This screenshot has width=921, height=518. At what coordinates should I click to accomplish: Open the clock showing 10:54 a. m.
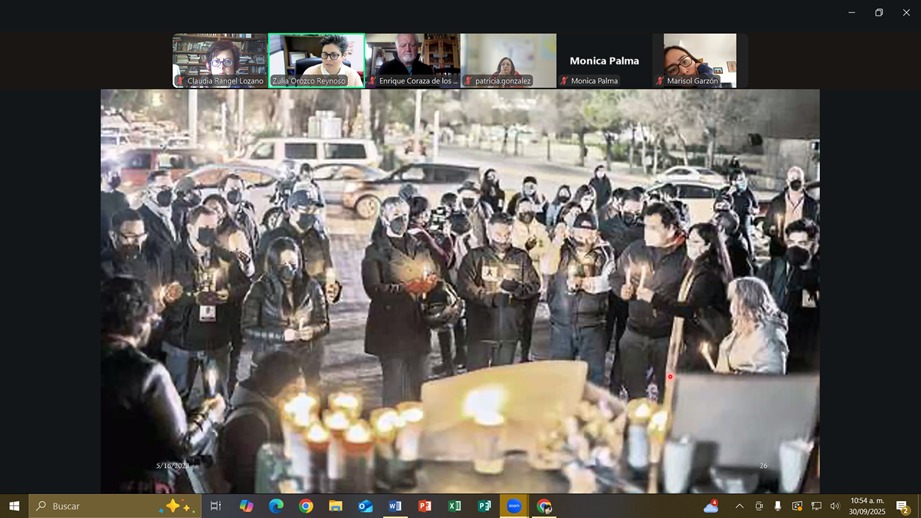[x=867, y=506]
